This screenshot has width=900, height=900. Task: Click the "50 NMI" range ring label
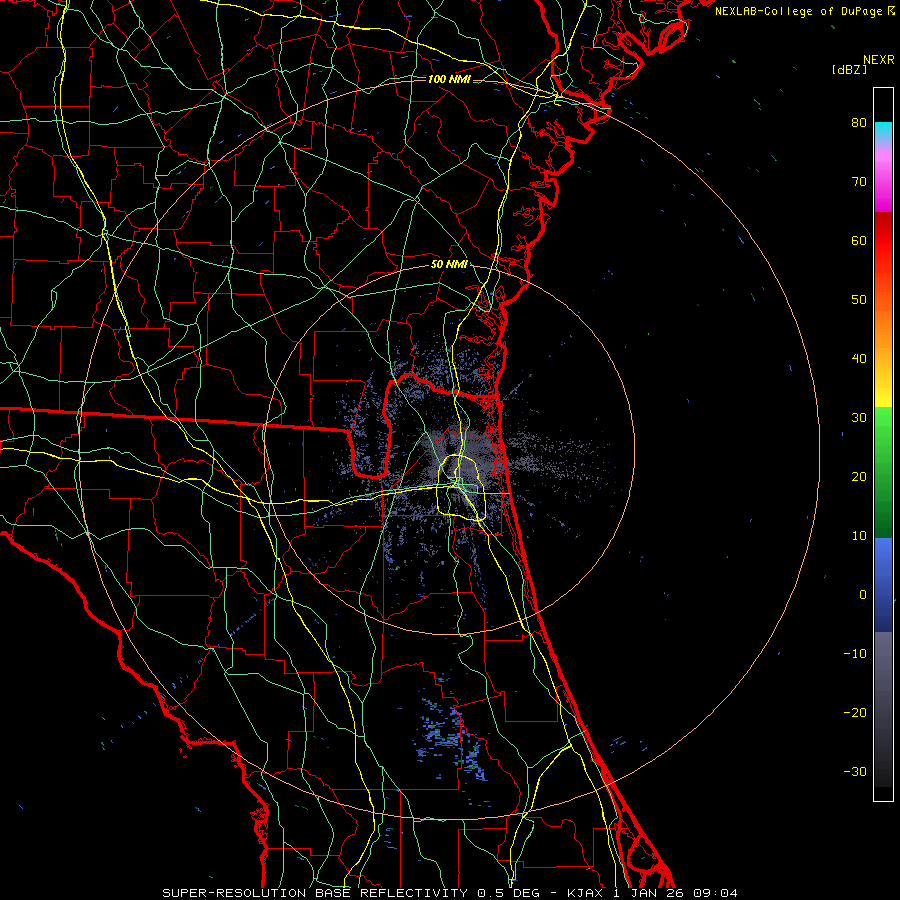pyautogui.click(x=449, y=265)
